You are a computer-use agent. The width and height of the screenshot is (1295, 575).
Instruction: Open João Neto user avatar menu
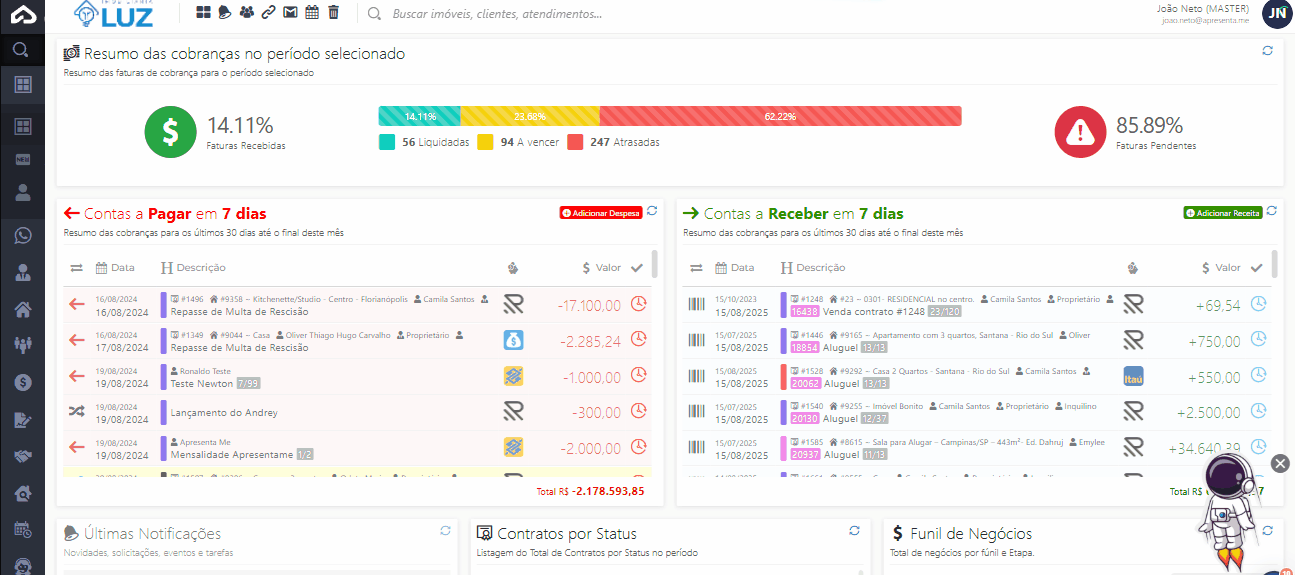click(1276, 13)
